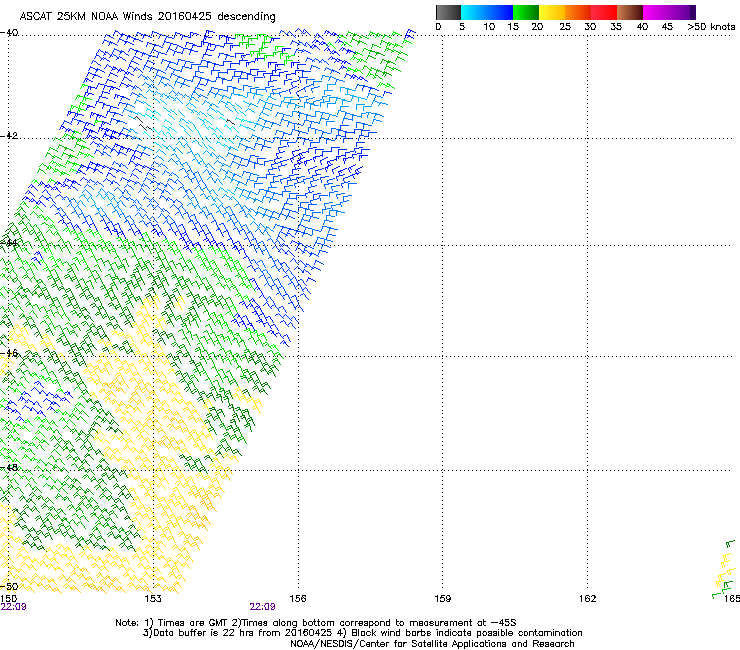
Task: Click the magenta 40-45 knots legend color
Action: pyautogui.click(x=656, y=12)
